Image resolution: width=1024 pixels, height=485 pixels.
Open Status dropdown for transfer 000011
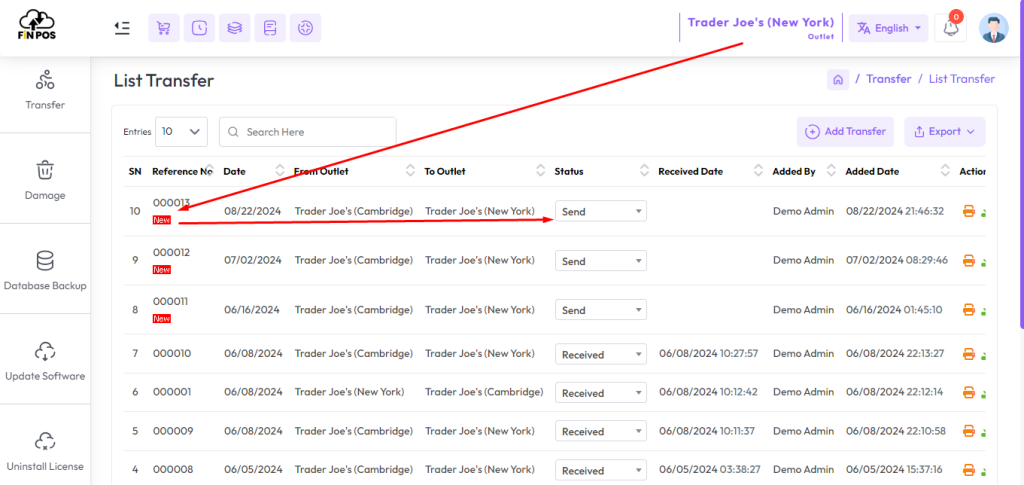[601, 310]
